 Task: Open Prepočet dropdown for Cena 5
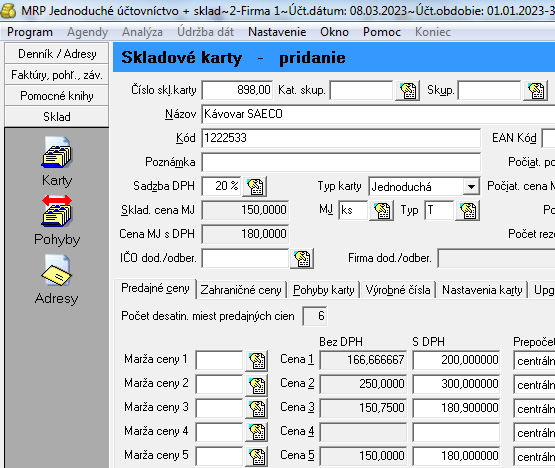click(x=534, y=456)
